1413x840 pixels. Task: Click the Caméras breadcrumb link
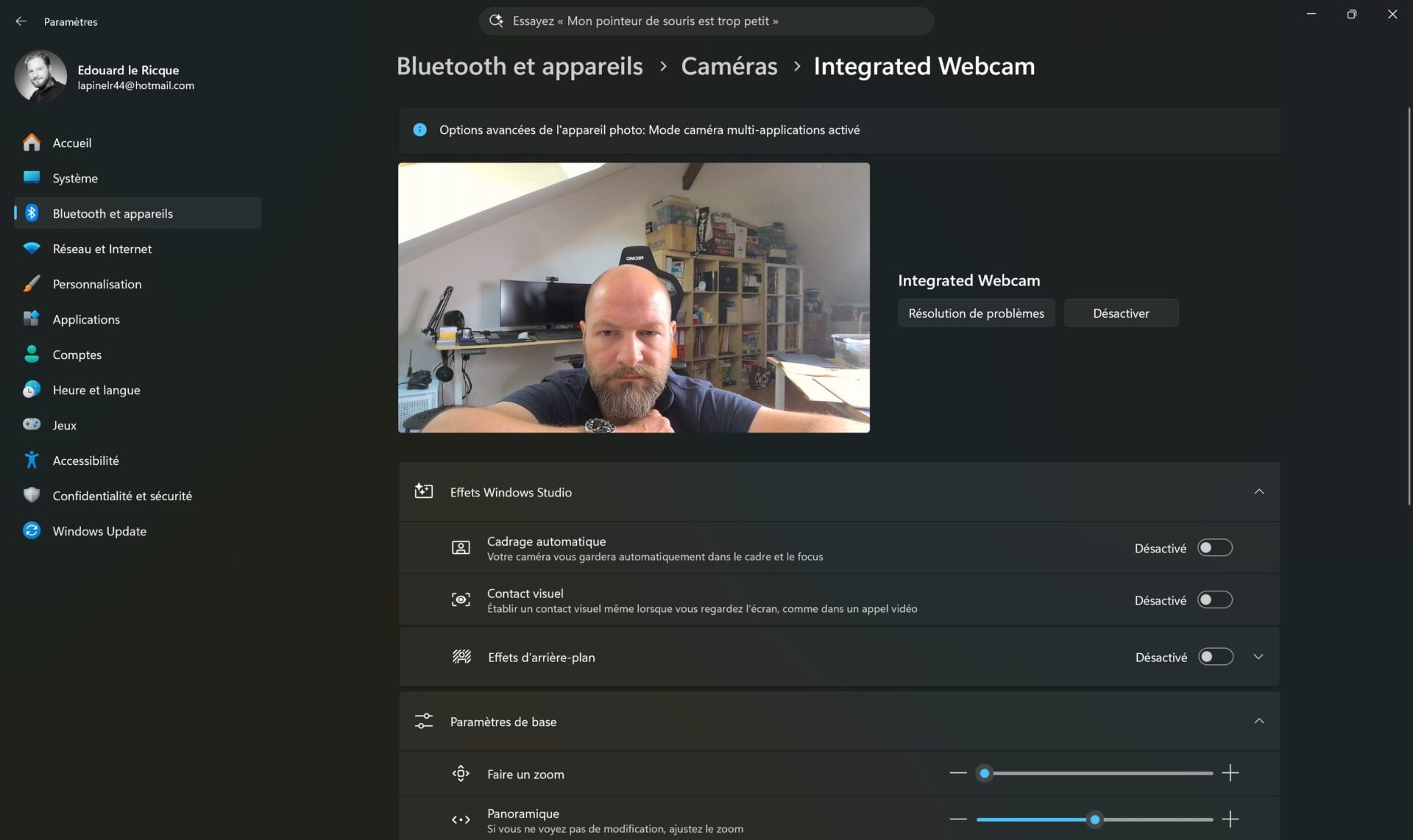pos(729,66)
